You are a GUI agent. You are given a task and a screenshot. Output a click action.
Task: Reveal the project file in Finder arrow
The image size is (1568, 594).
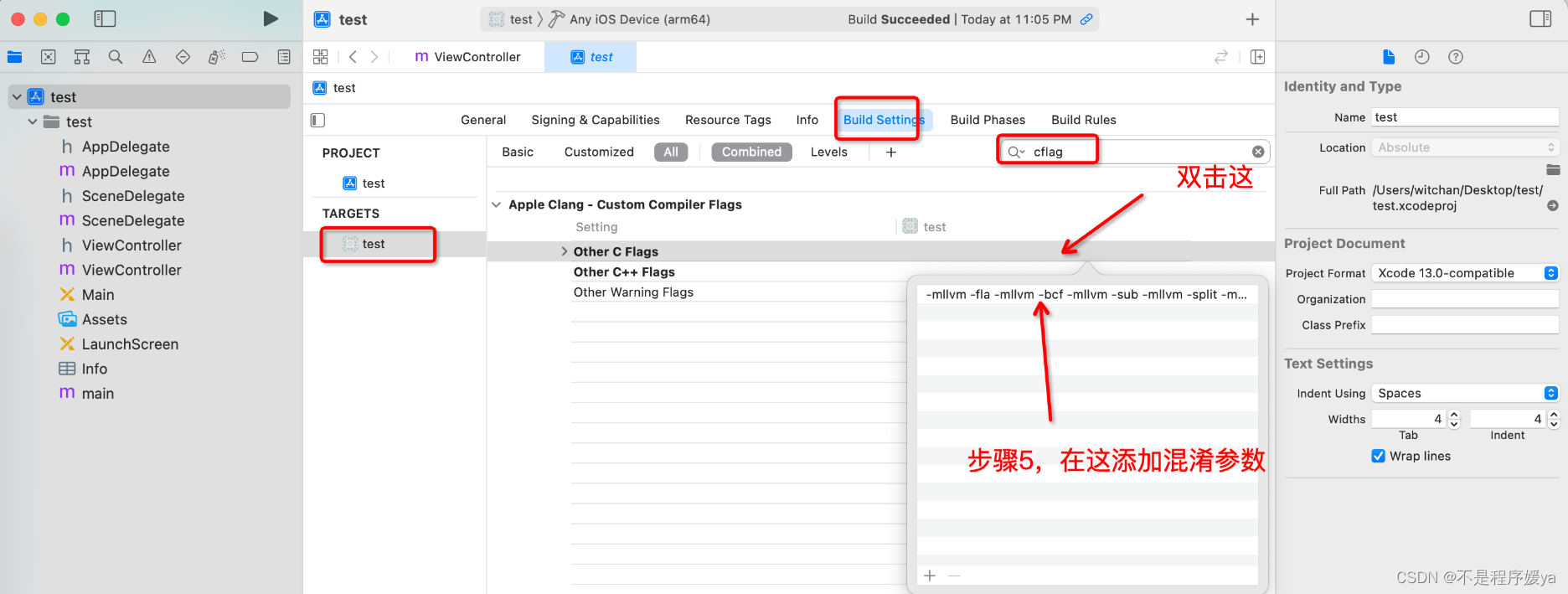tap(1552, 205)
